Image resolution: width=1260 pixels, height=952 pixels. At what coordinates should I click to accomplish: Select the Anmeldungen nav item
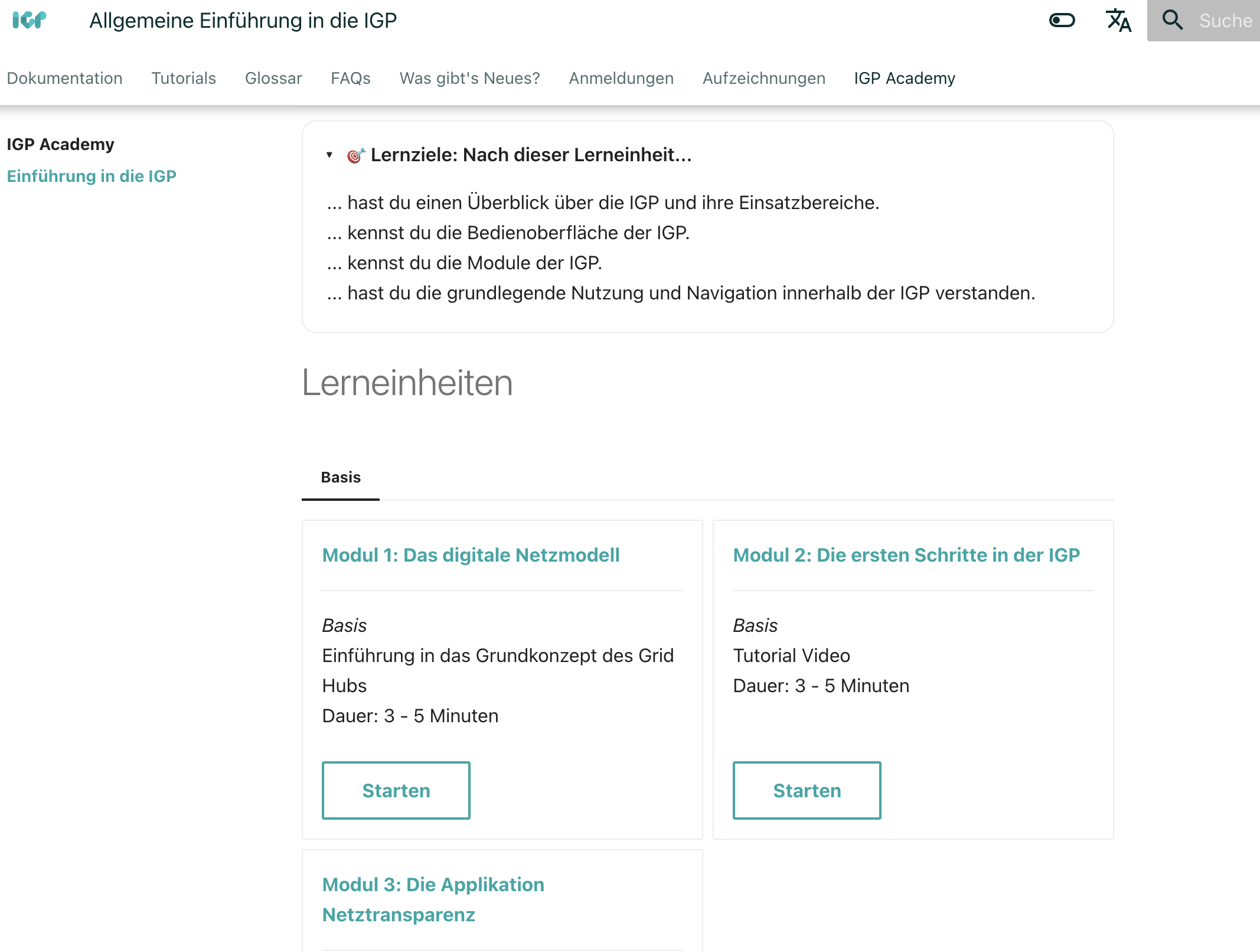(x=621, y=79)
